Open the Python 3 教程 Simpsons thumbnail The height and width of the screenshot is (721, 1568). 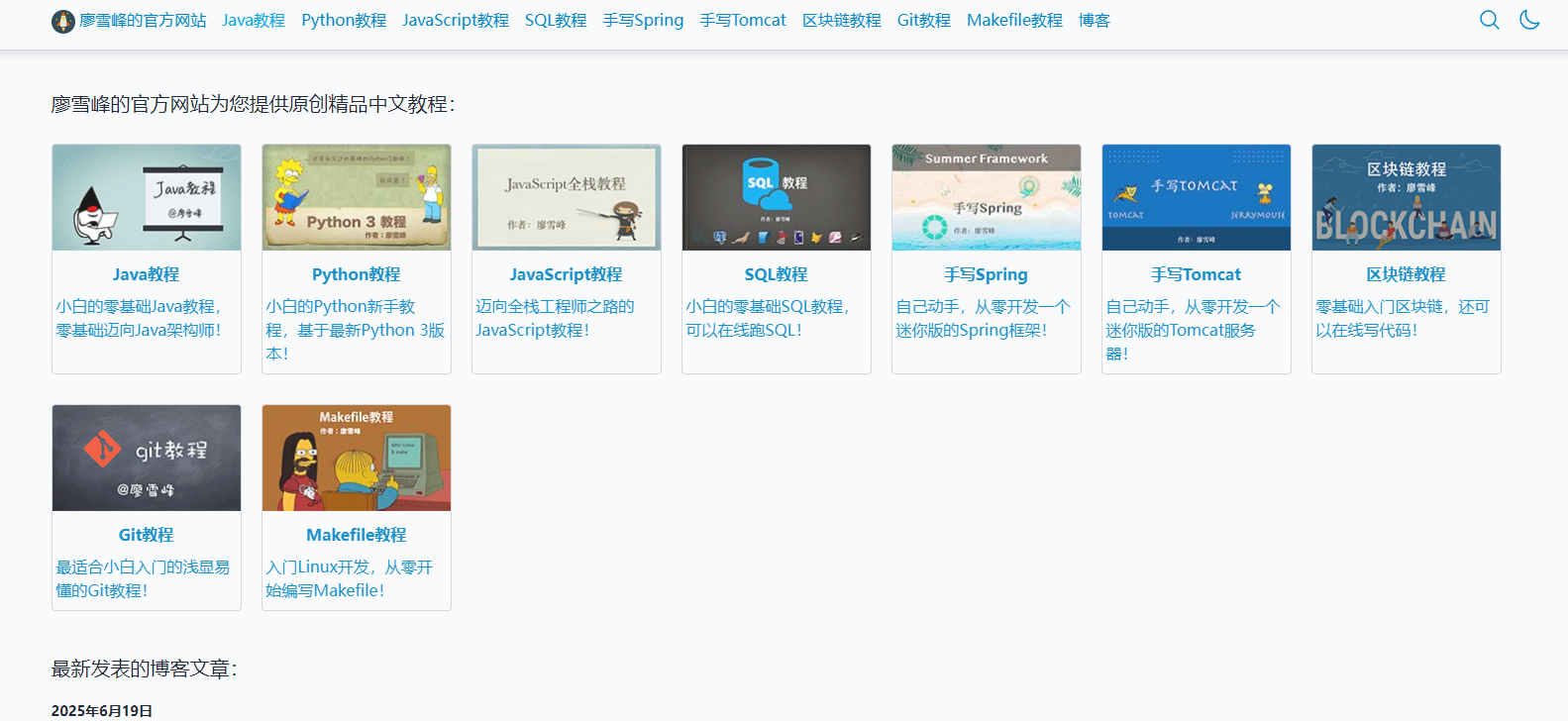point(357,198)
